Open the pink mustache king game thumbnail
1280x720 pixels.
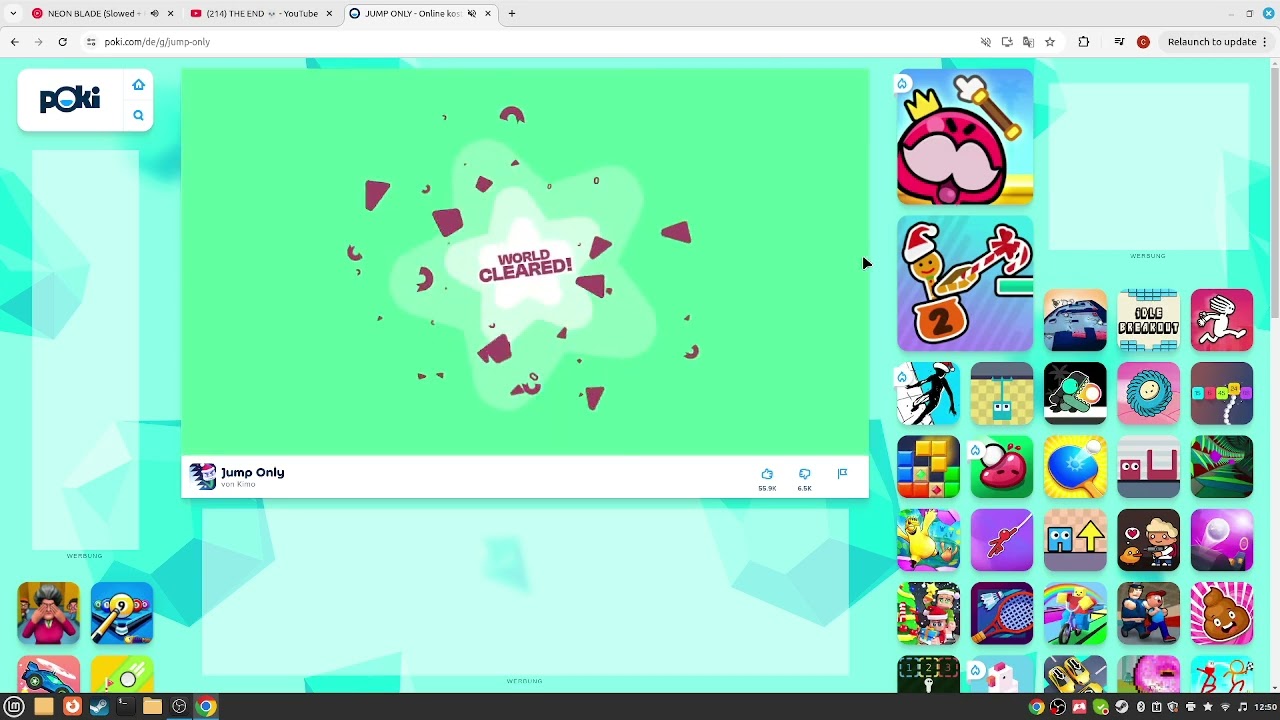click(965, 137)
